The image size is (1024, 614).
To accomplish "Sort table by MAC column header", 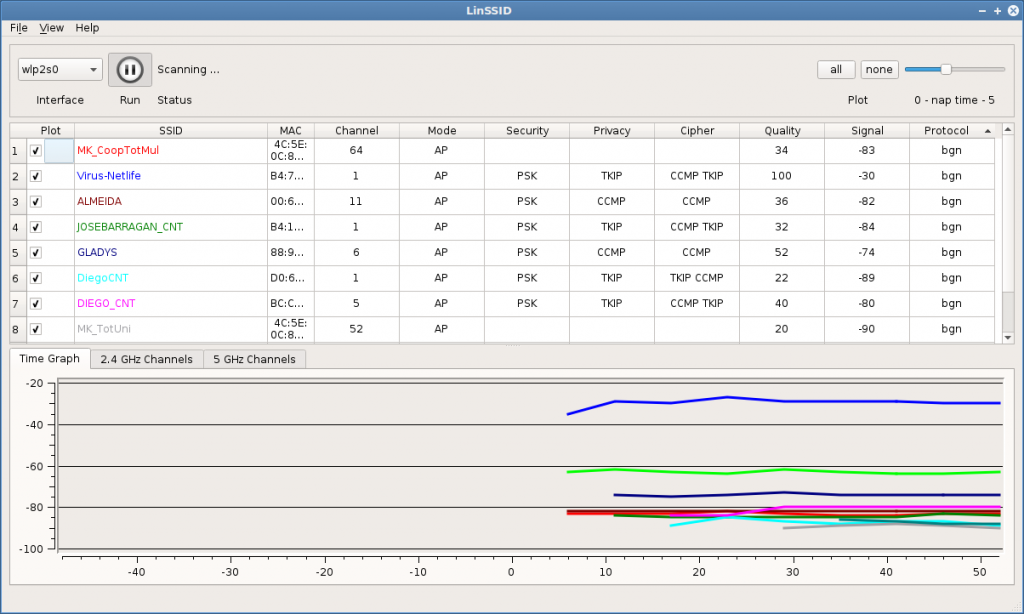I will click(x=291, y=131).
